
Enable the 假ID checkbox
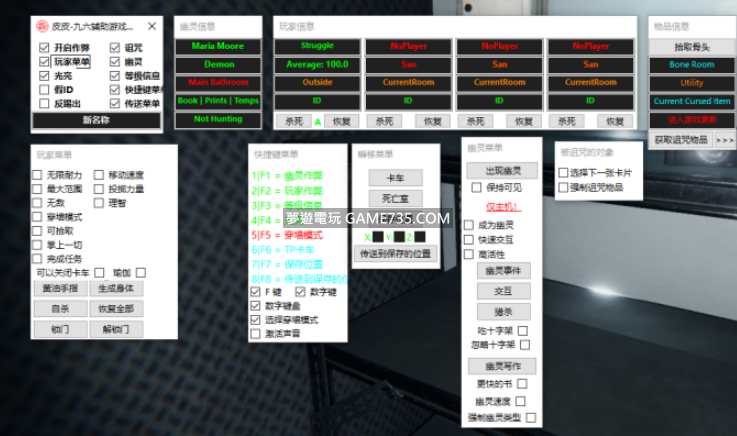tap(44, 89)
